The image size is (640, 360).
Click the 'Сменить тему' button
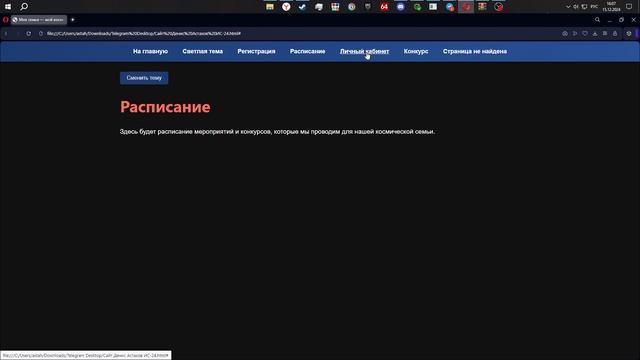coord(144,78)
